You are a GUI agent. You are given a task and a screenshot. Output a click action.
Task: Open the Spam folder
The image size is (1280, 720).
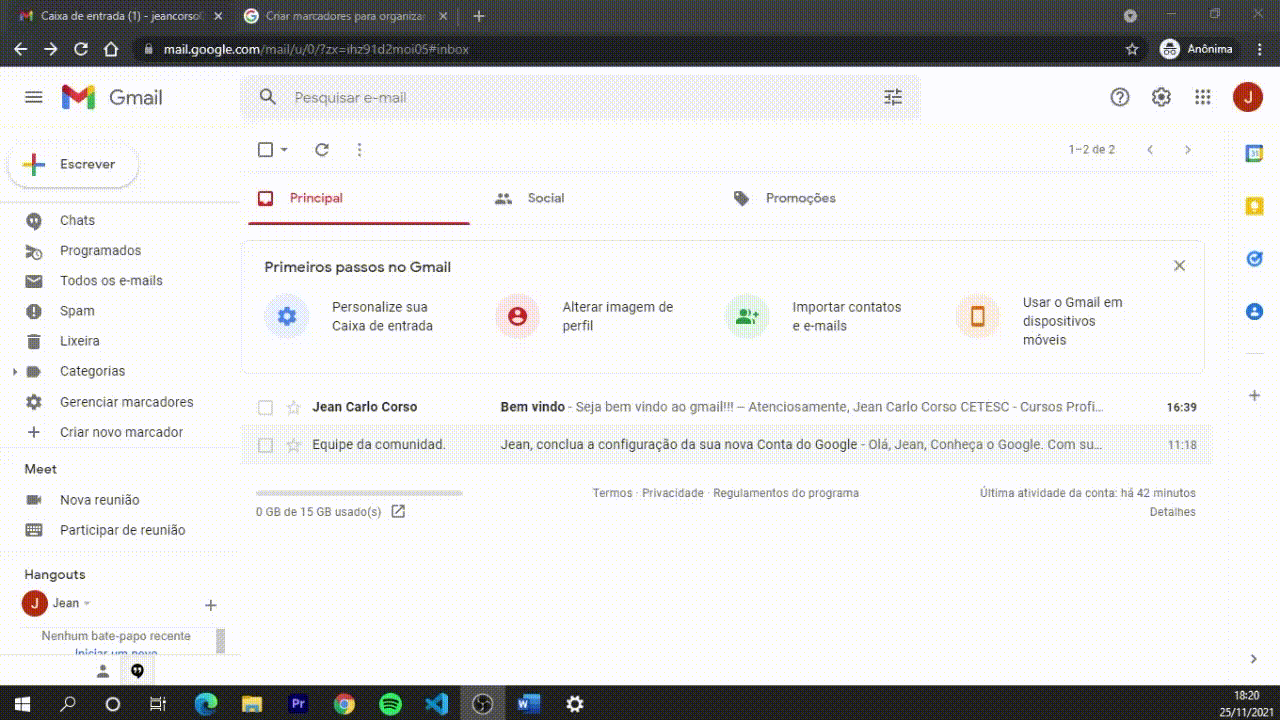click(77, 311)
